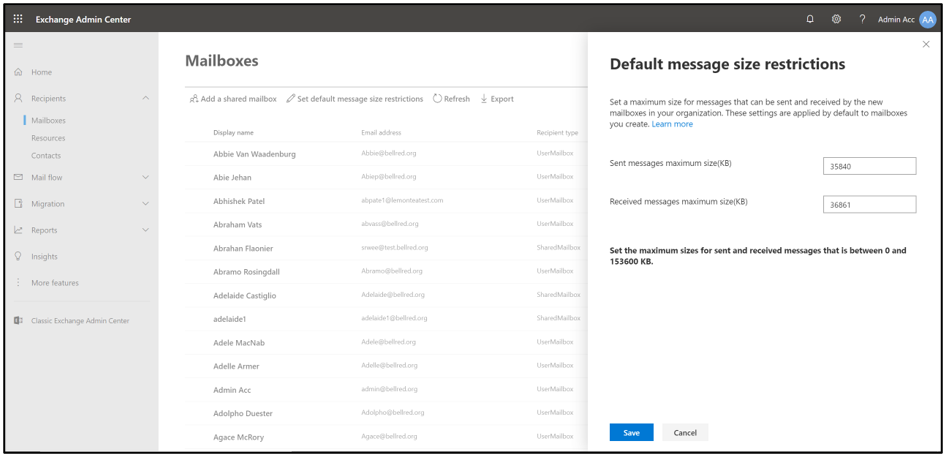Click the Migration icon in sidebar
The width and height of the screenshot is (947, 460).
point(18,203)
